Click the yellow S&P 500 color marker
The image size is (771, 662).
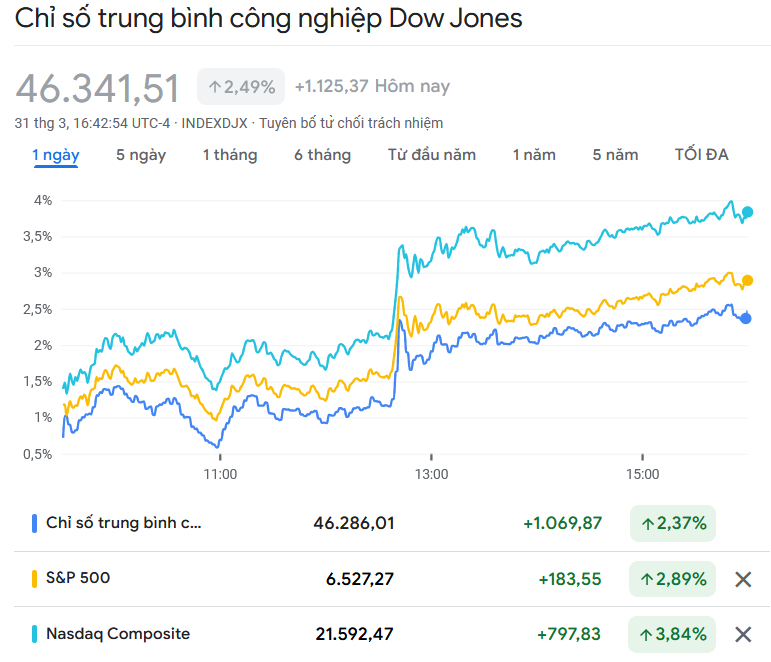(x=35, y=578)
